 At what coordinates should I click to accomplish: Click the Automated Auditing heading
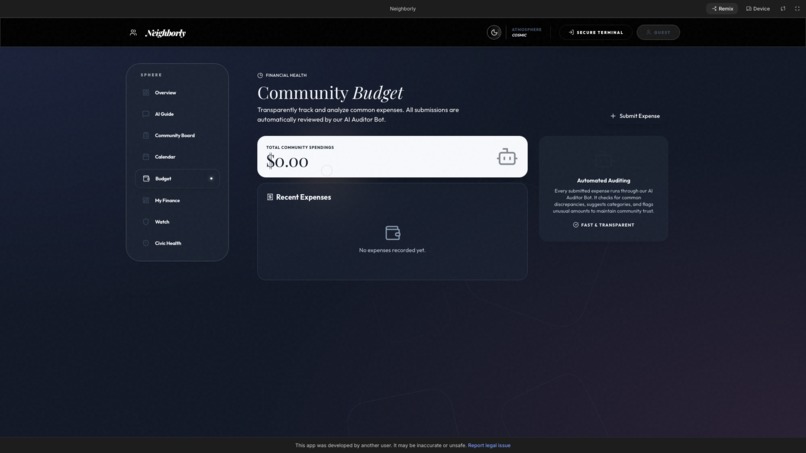click(x=603, y=180)
